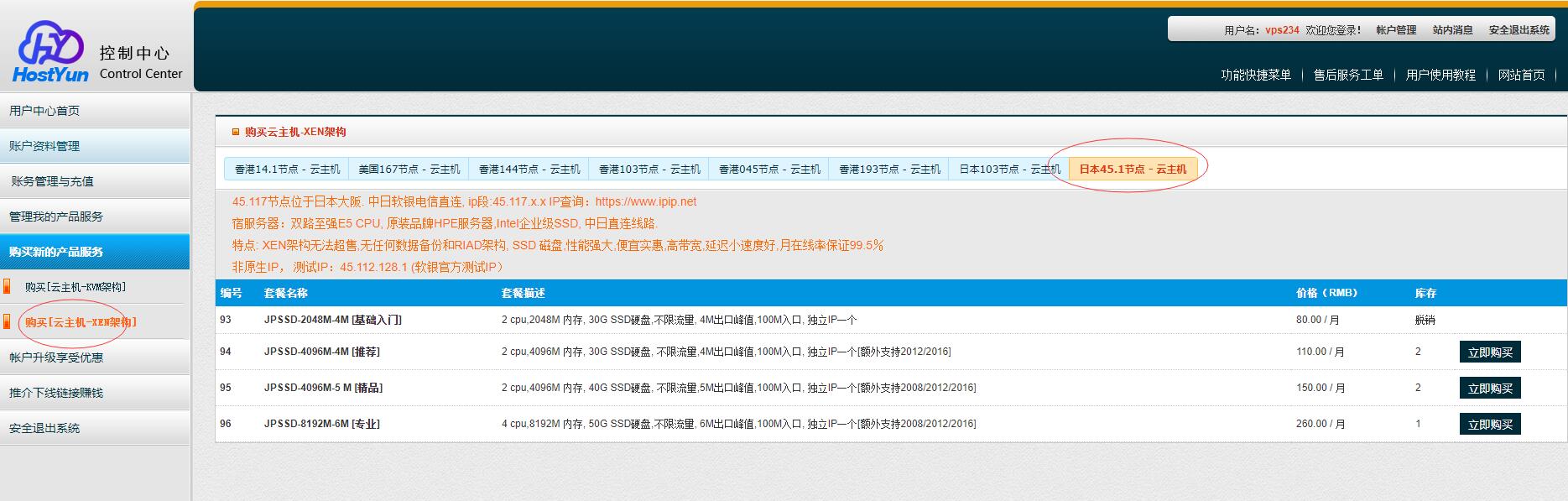Viewport: 1568px width, 501px height.
Task: Click top bar 安全退出系统 link
Action: (x=1519, y=30)
